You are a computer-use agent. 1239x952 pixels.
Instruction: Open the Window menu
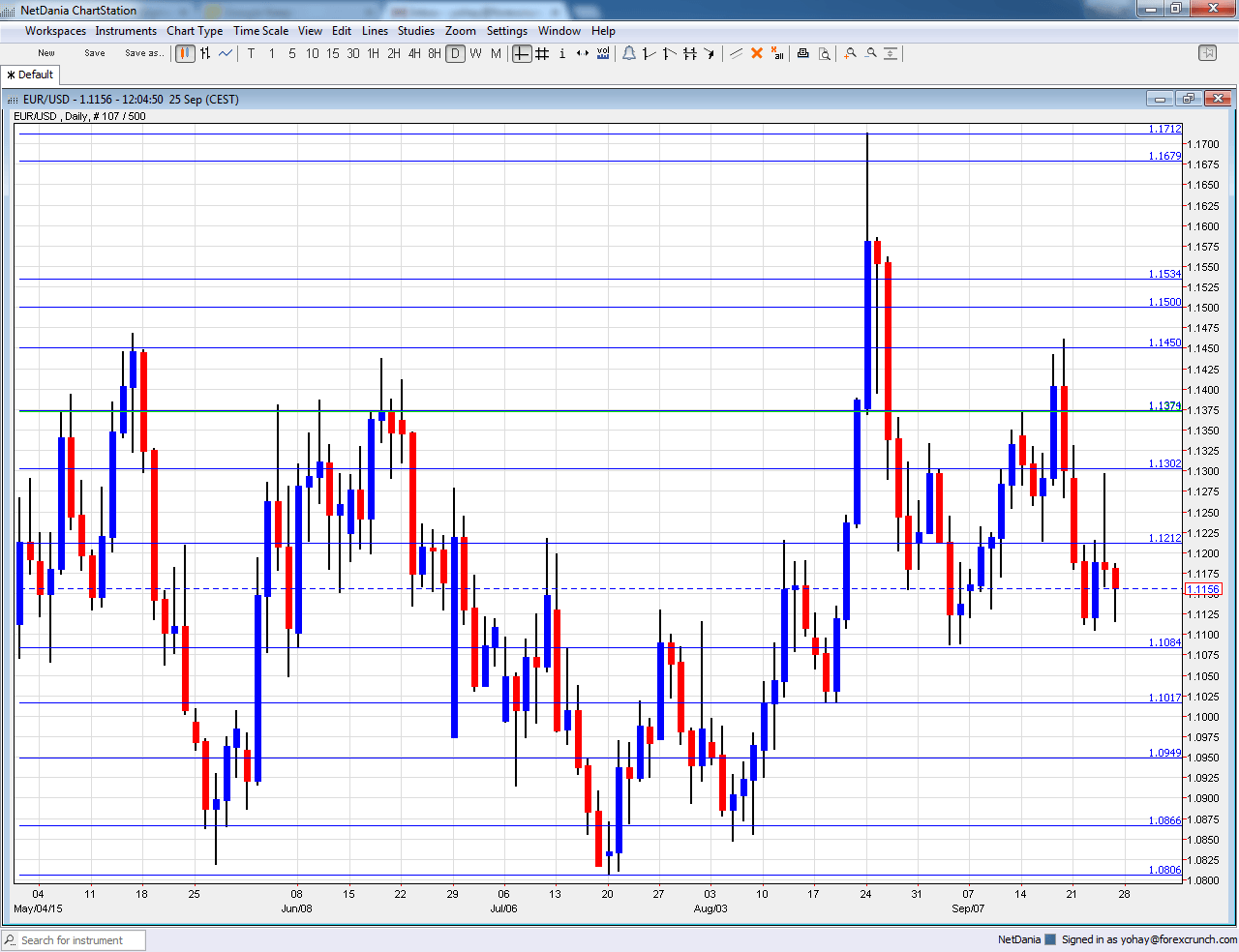pyautogui.click(x=559, y=31)
